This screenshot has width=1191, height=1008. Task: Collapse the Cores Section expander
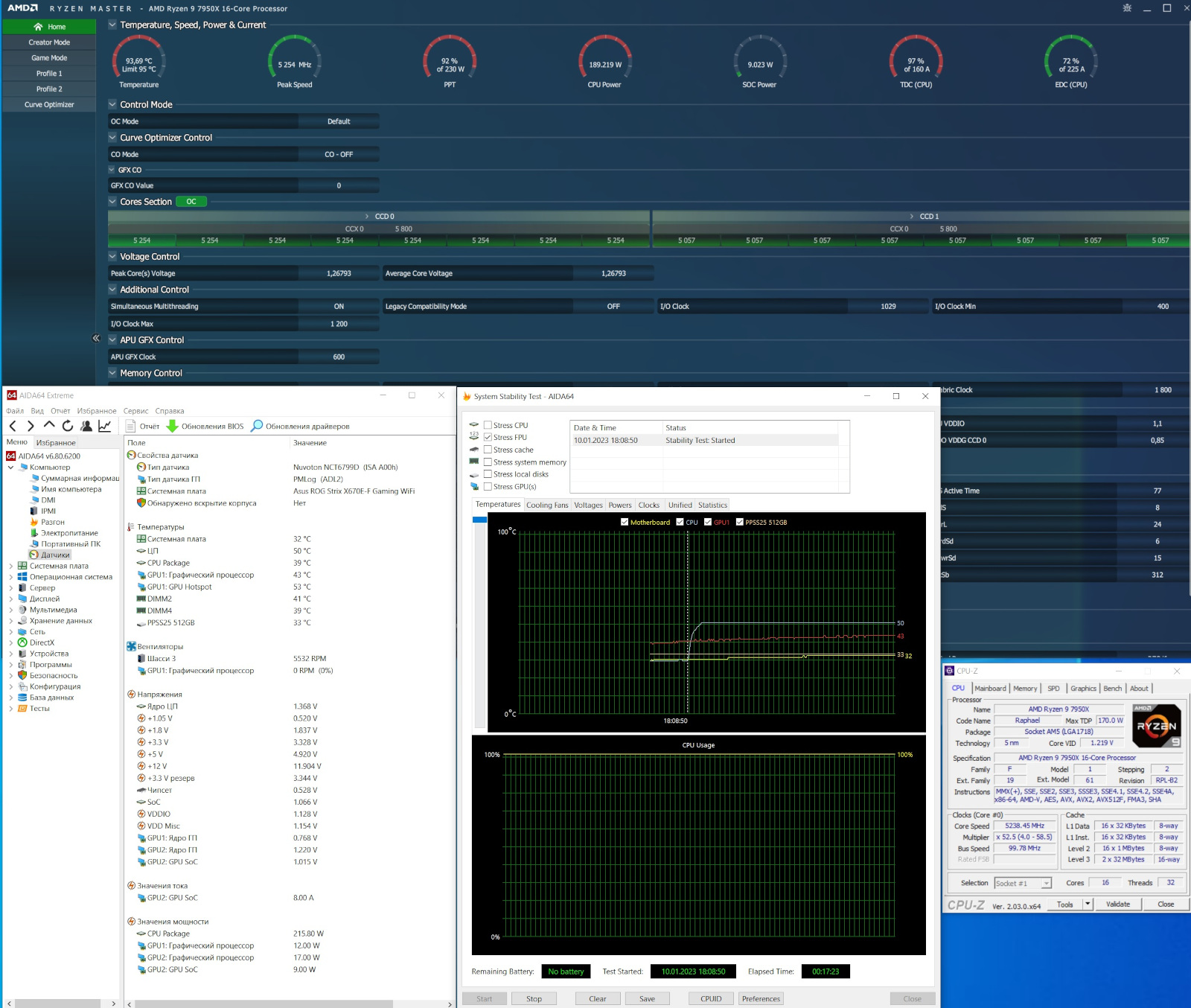tap(112, 201)
